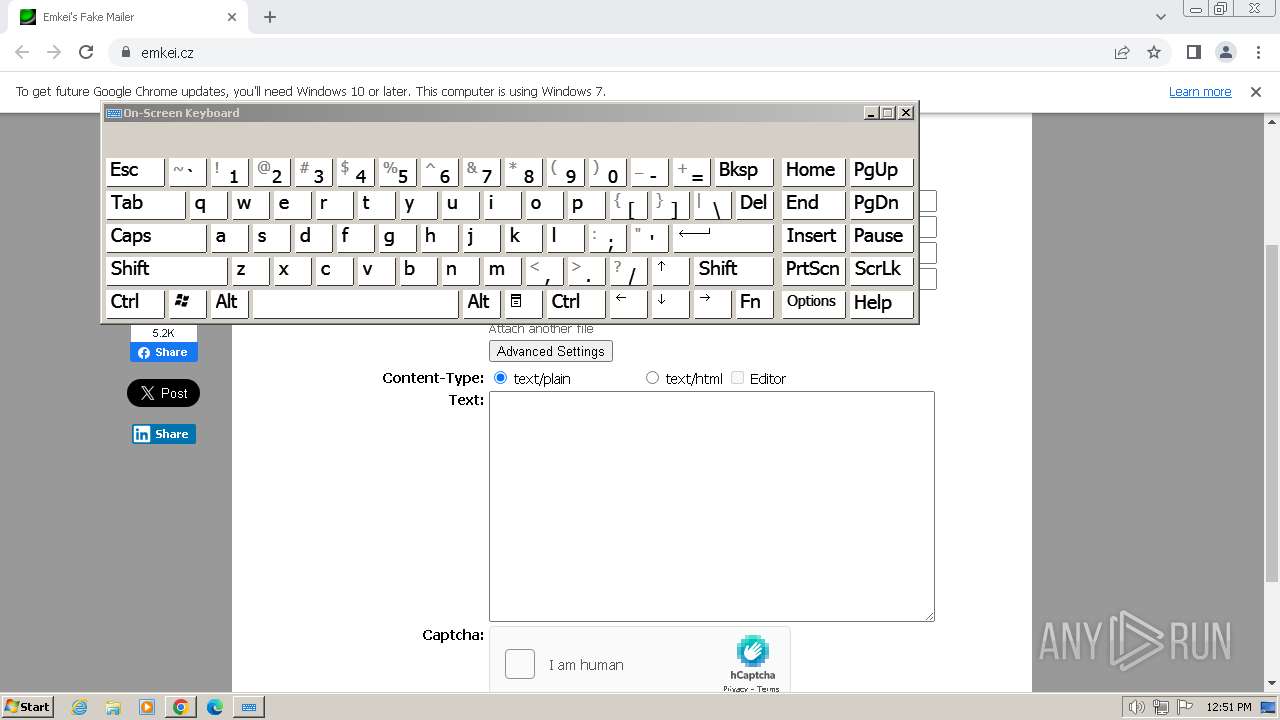The width and height of the screenshot is (1280, 720).
Task: Open the tab search dropdown arrow
Action: pos(1160,17)
